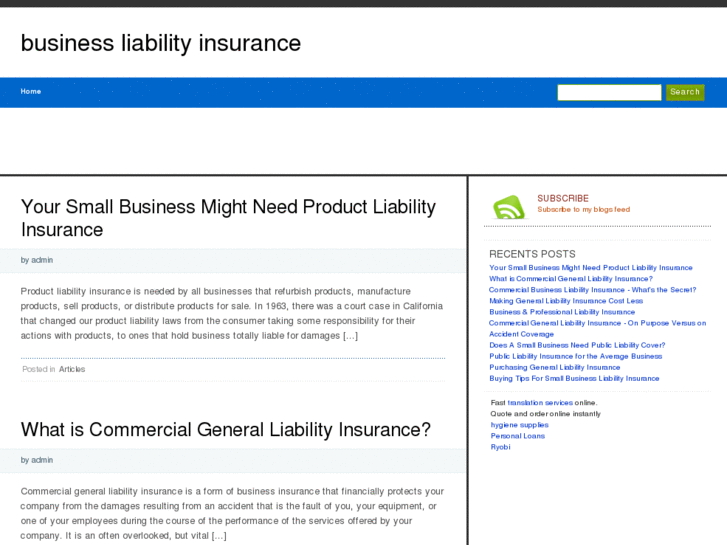Screen dimensions: 727x545
Task: Click the 'Personal Loans' sidebar link
Action: [x=517, y=436]
